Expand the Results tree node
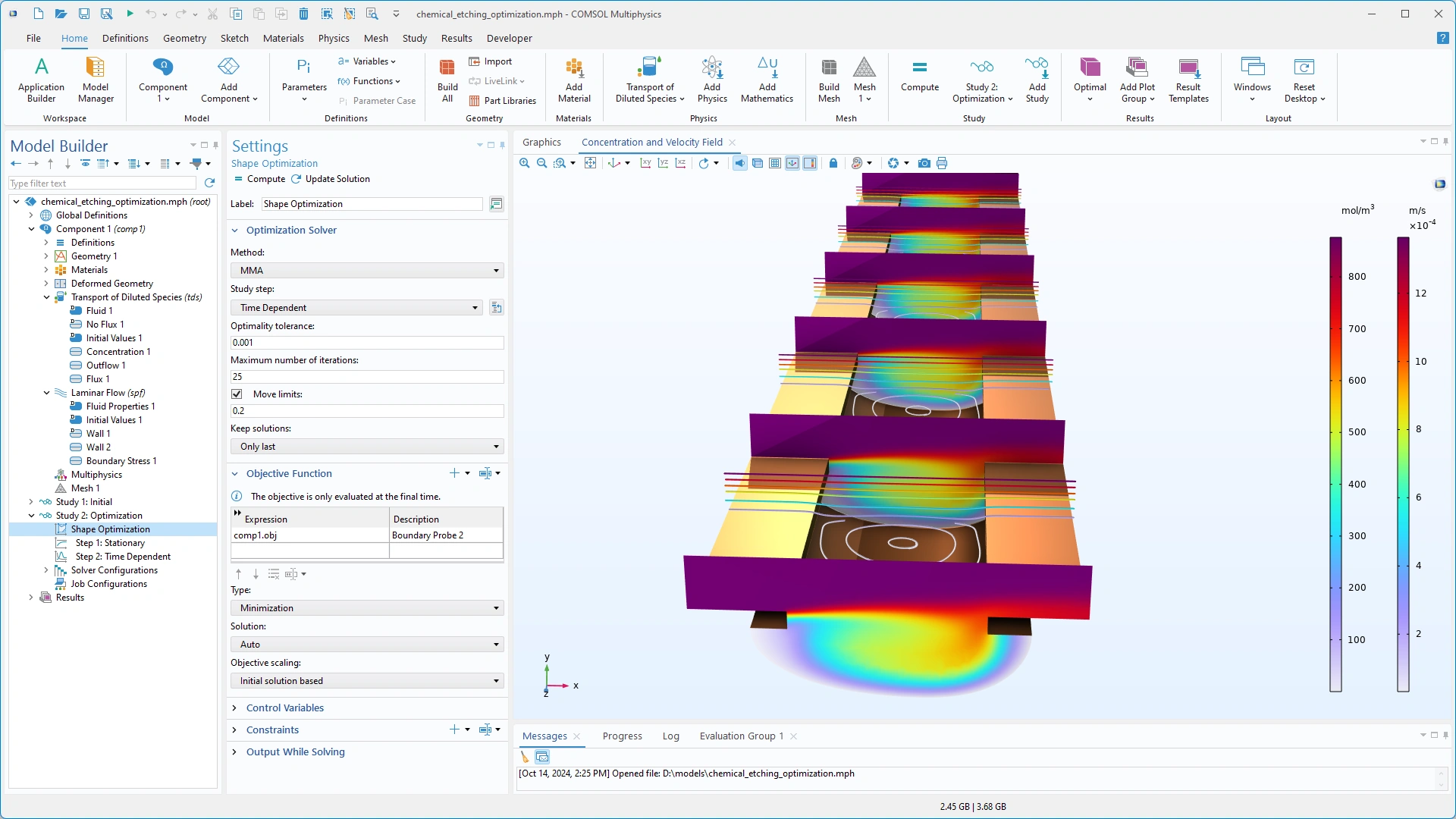 [31, 598]
